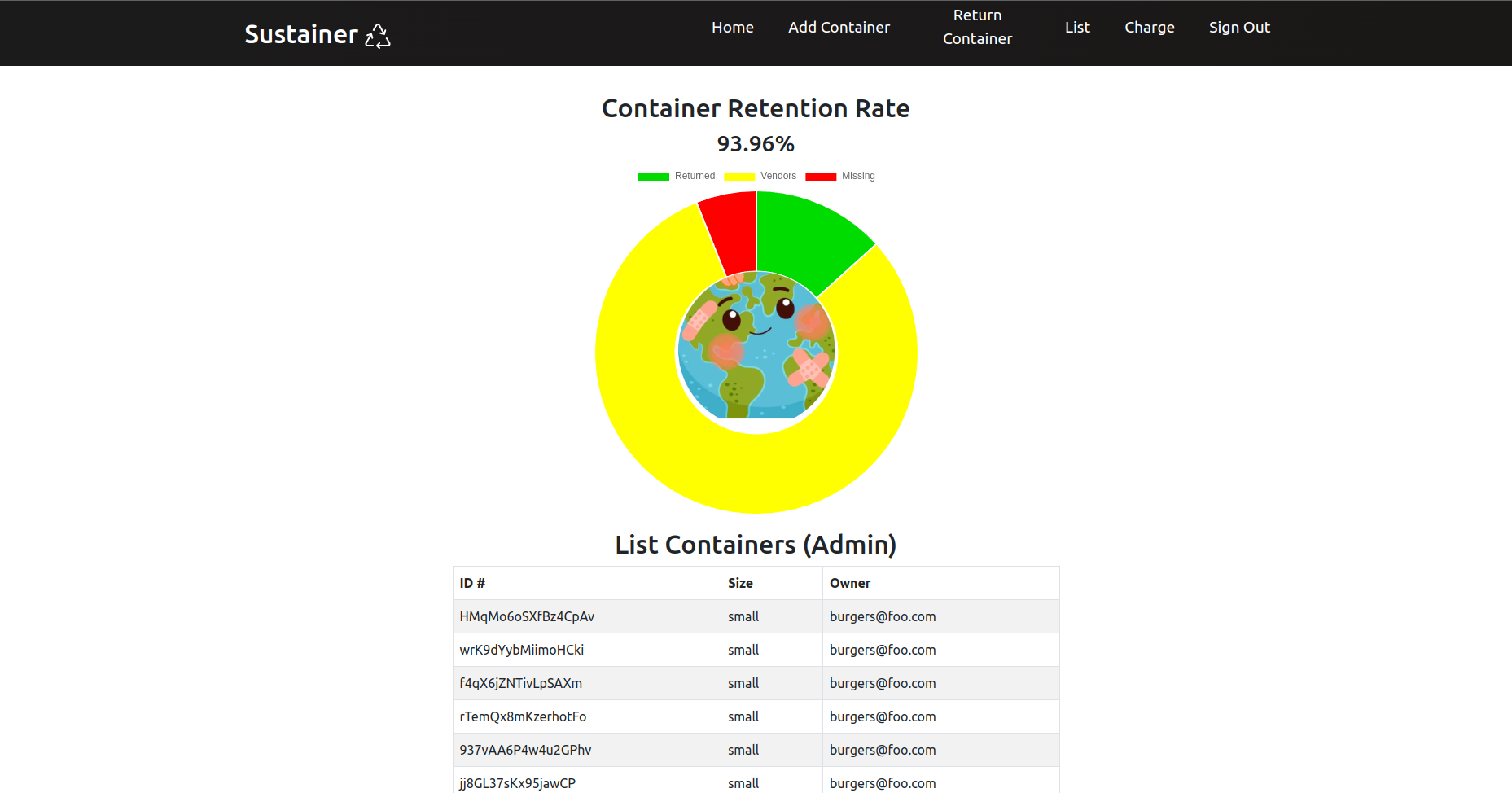Viewport: 1512px width, 793px height.
Task: Click the Owner column header
Action: point(850,583)
